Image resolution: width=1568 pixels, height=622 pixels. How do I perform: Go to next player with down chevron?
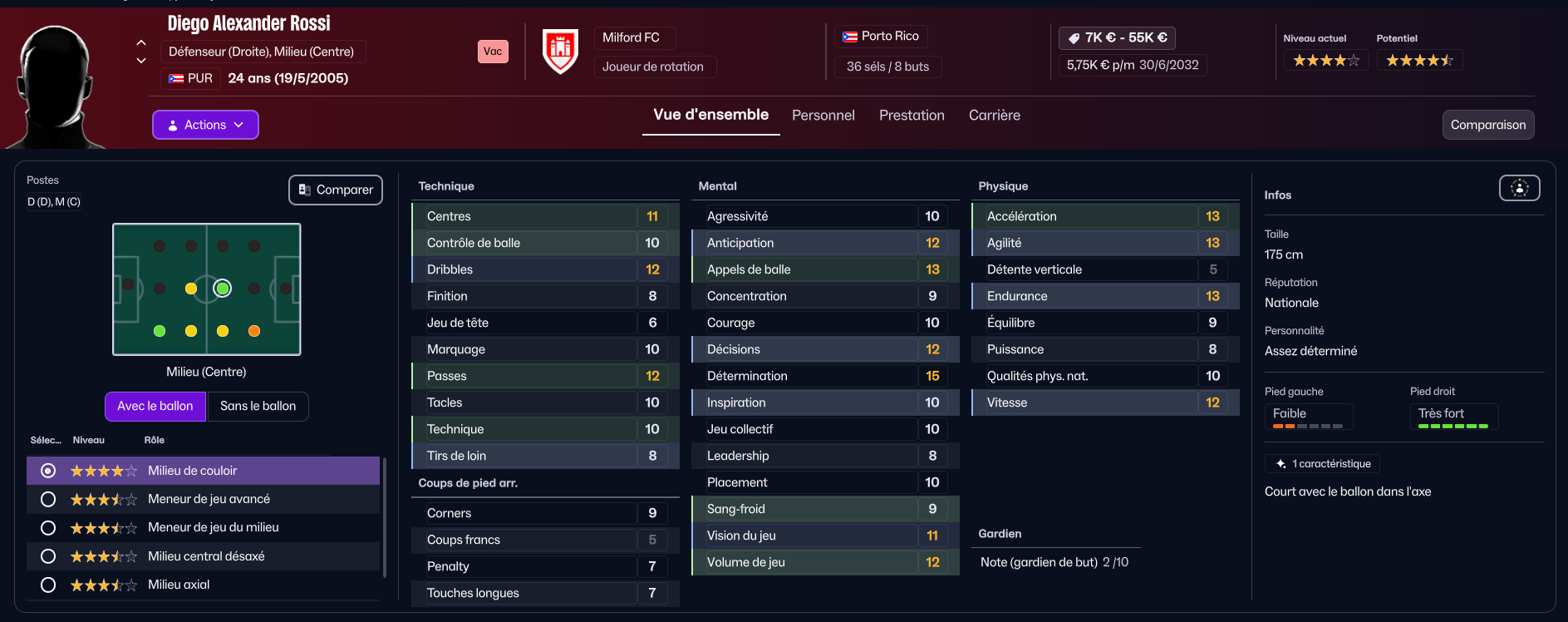coord(141,61)
